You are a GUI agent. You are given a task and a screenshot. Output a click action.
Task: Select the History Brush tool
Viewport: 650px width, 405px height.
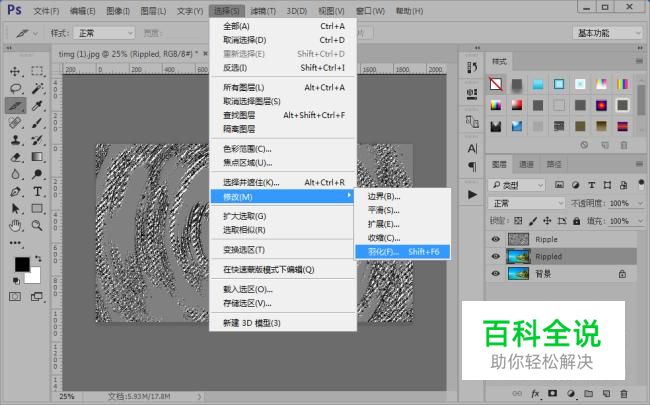[37, 140]
